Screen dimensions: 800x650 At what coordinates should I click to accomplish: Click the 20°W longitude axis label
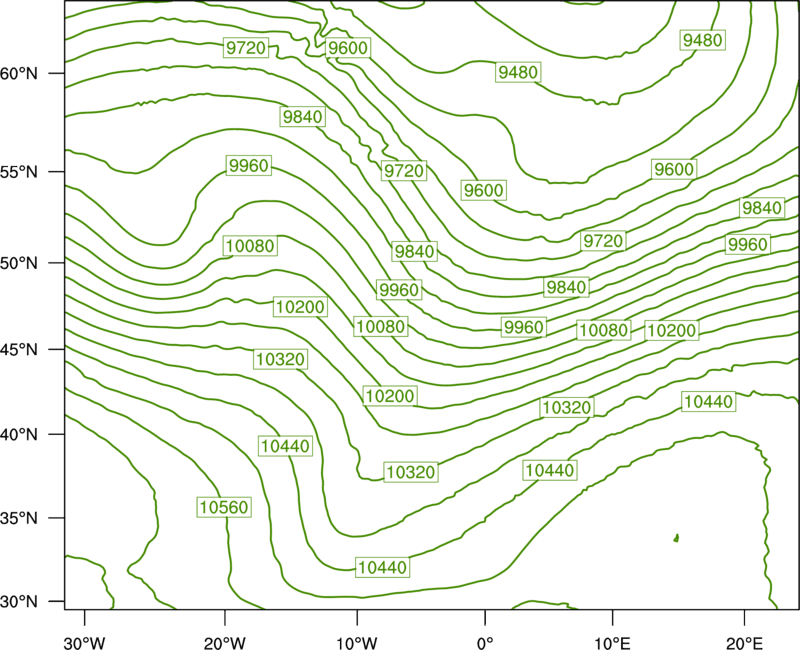click(224, 643)
